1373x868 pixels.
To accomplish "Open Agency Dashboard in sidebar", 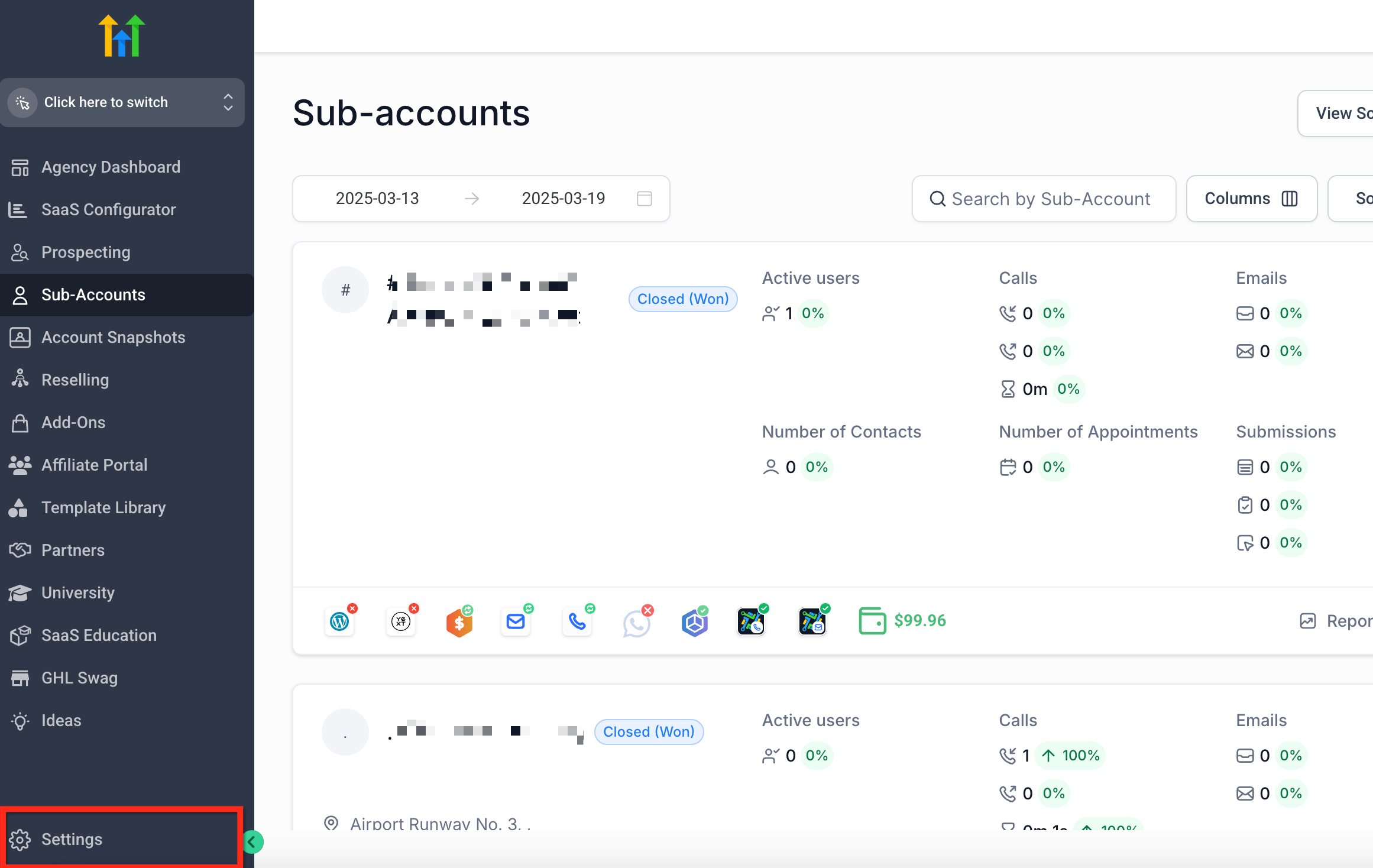I will [111, 167].
